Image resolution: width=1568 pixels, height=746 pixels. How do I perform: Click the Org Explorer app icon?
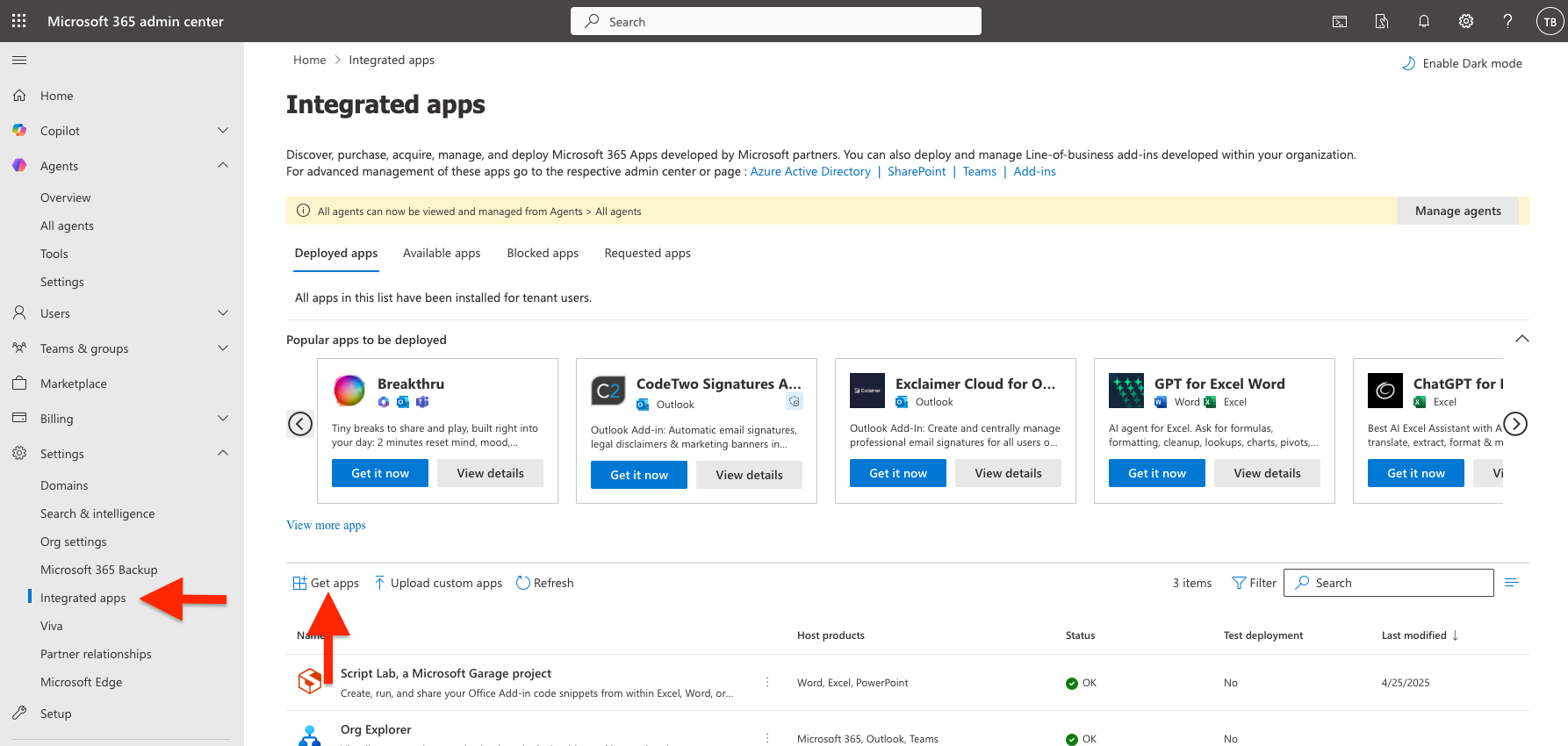(x=310, y=735)
